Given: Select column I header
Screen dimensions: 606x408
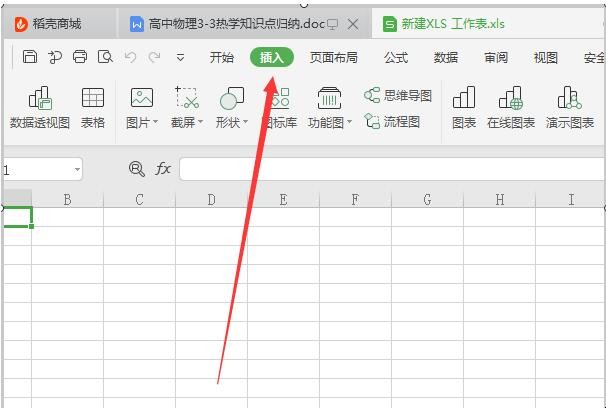Looking at the screenshot, I should tap(571, 199).
